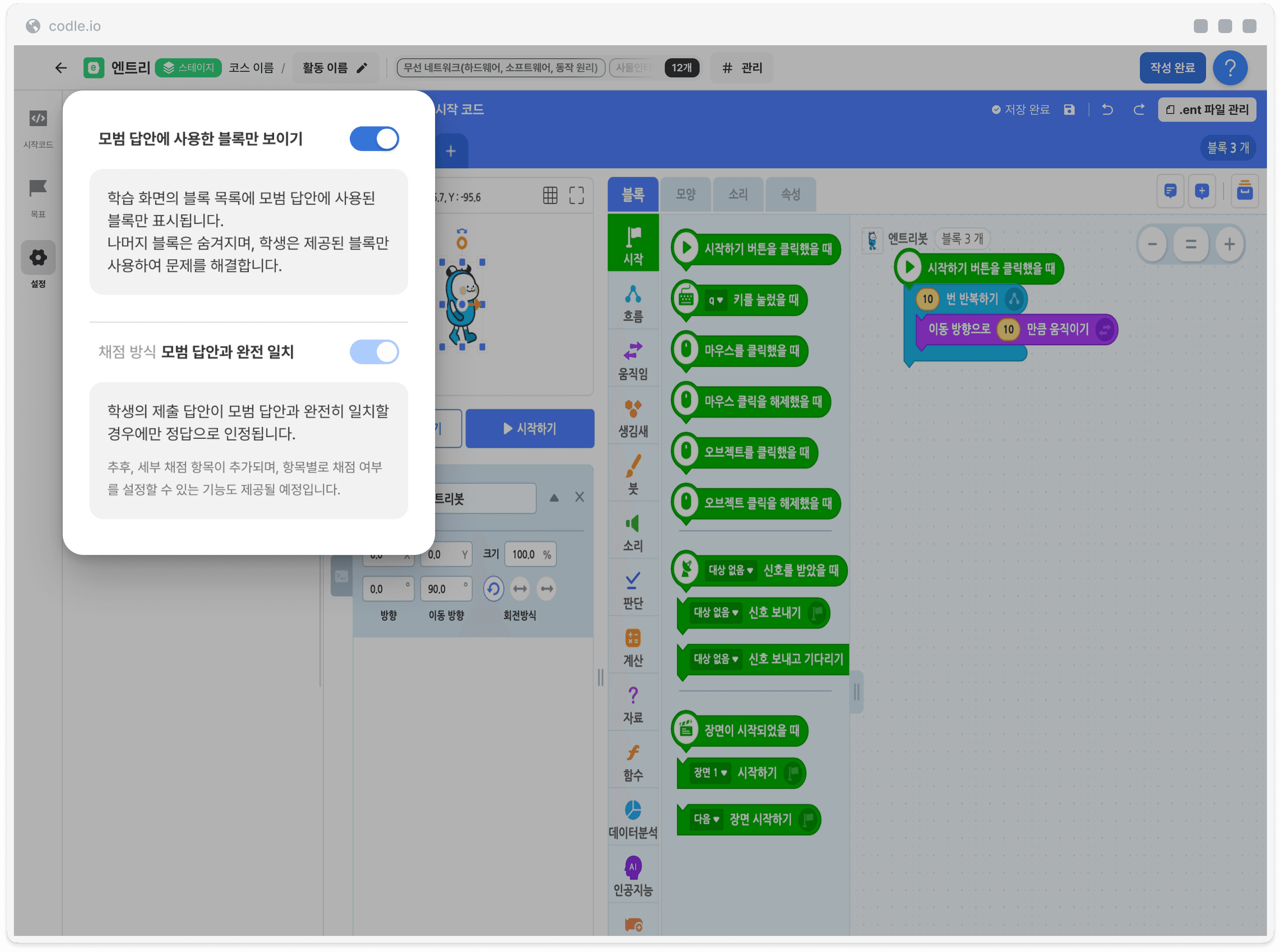Toggle 모범 답안과 완전 일치 grading switch
1280x952 pixels.
[x=374, y=351]
